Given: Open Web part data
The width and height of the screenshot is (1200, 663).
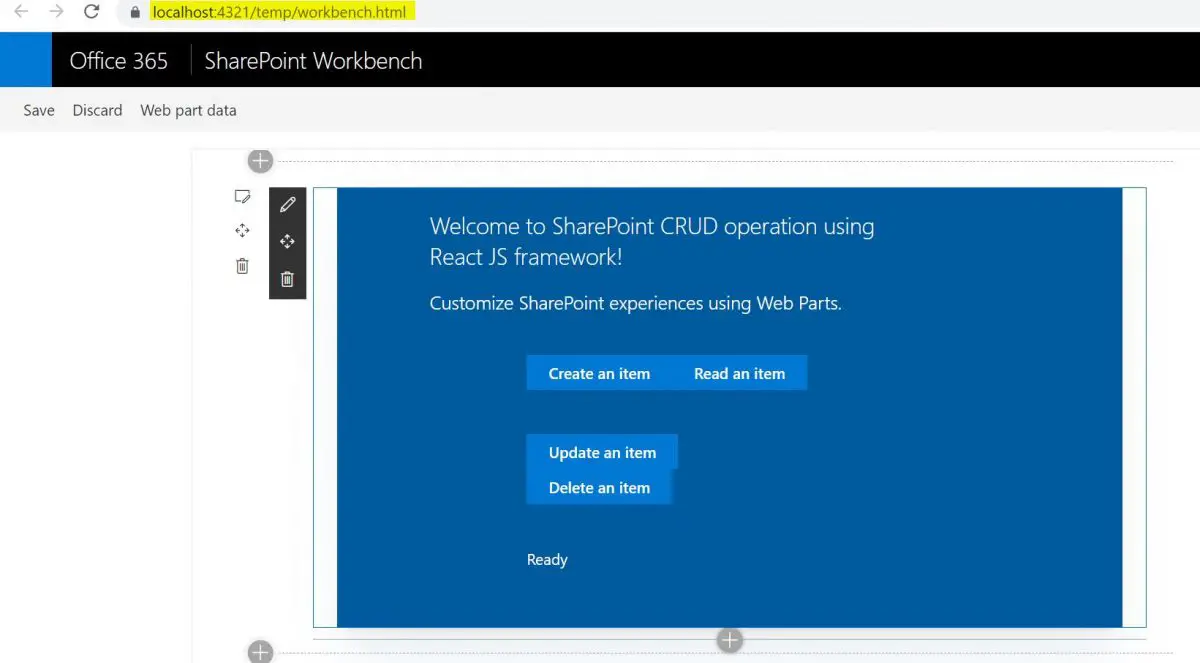Looking at the screenshot, I should [188, 110].
